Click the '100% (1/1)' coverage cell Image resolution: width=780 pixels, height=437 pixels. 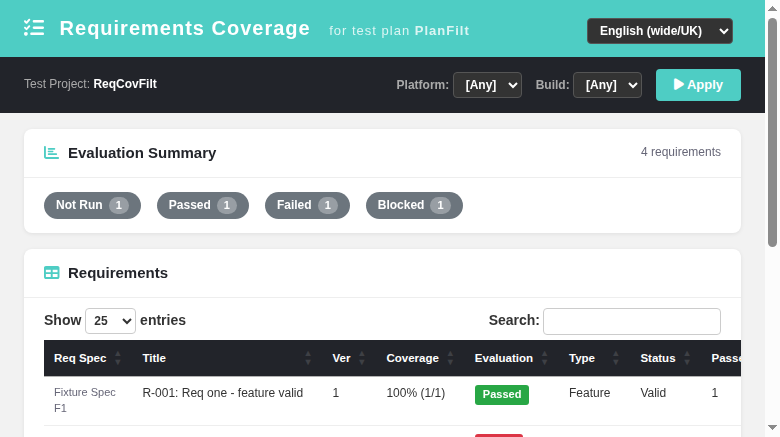[x=416, y=393]
